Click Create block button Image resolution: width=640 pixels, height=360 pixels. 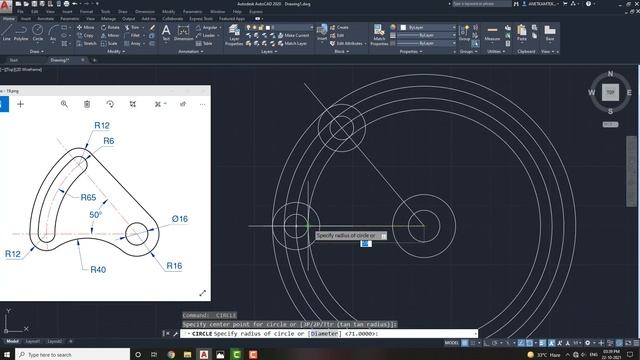[x=339, y=27]
